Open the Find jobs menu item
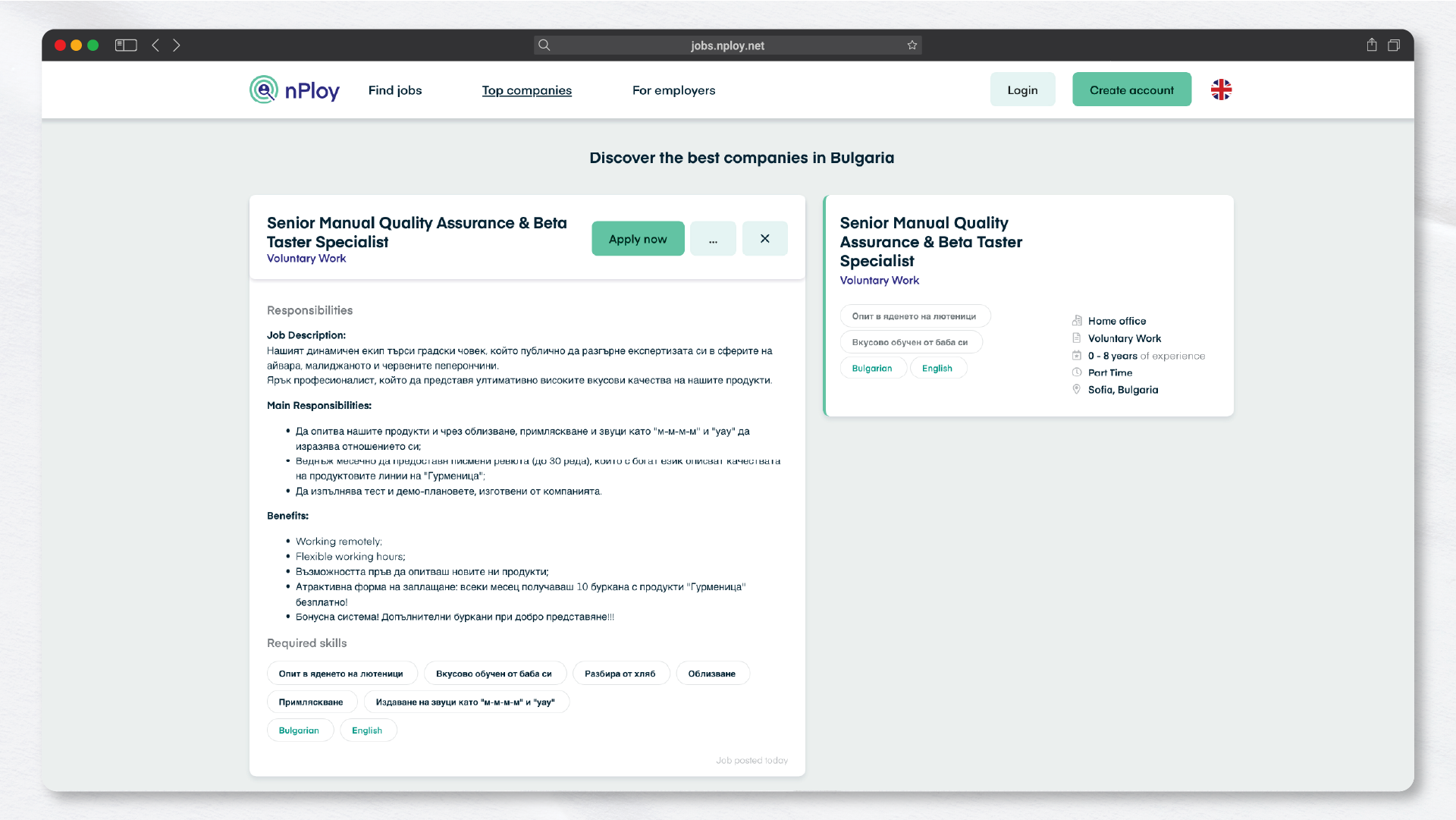Viewport: 1456px width, 820px height. pyautogui.click(x=395, y=90)
